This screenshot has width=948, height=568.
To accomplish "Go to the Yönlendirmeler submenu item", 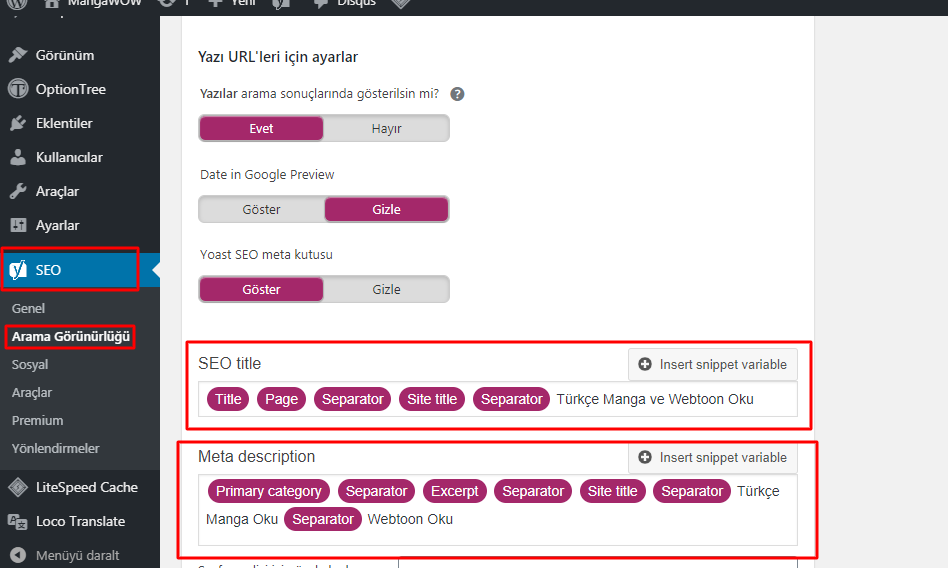I will (56, 448).
